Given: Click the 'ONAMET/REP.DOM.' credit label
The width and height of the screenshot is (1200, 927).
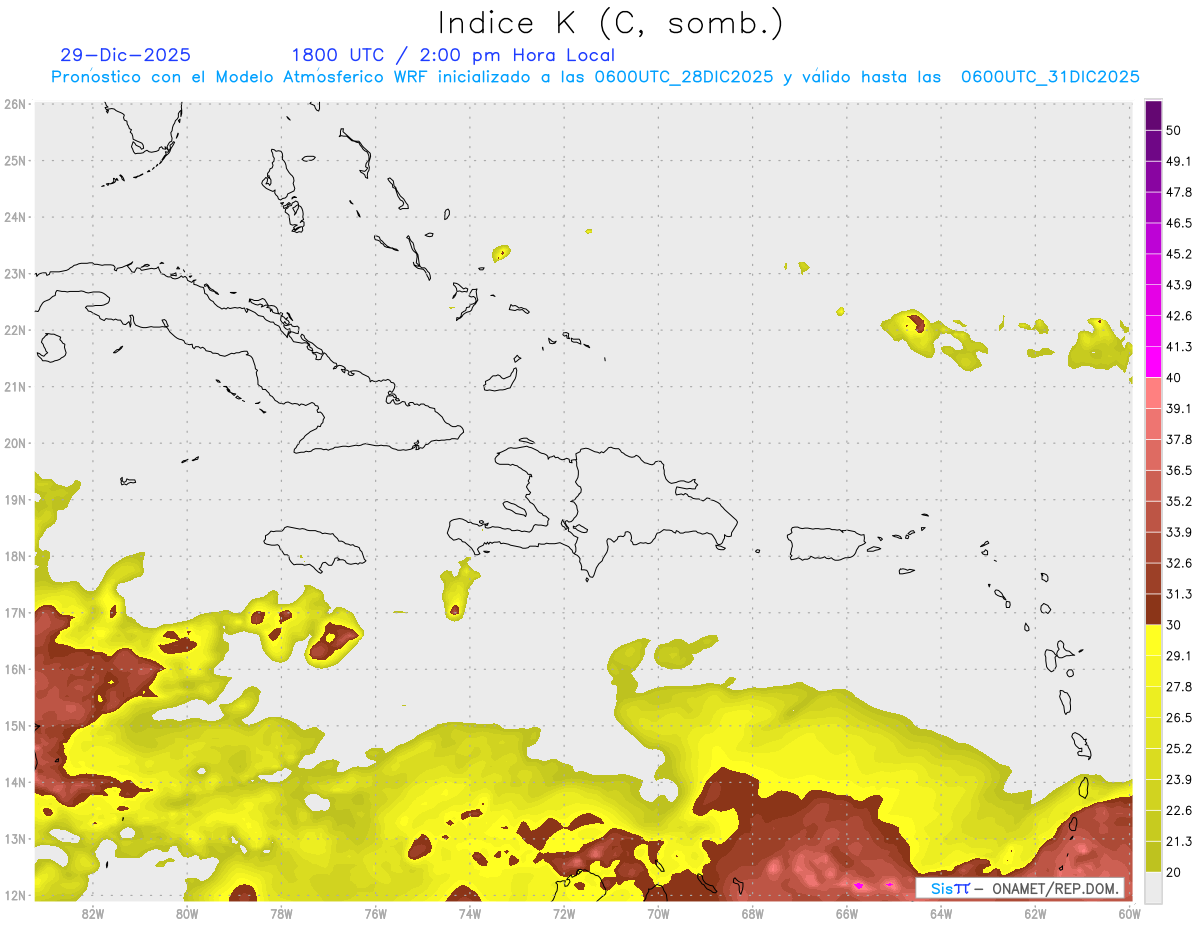Looking at the screenshot, I should click(1054, 888).
